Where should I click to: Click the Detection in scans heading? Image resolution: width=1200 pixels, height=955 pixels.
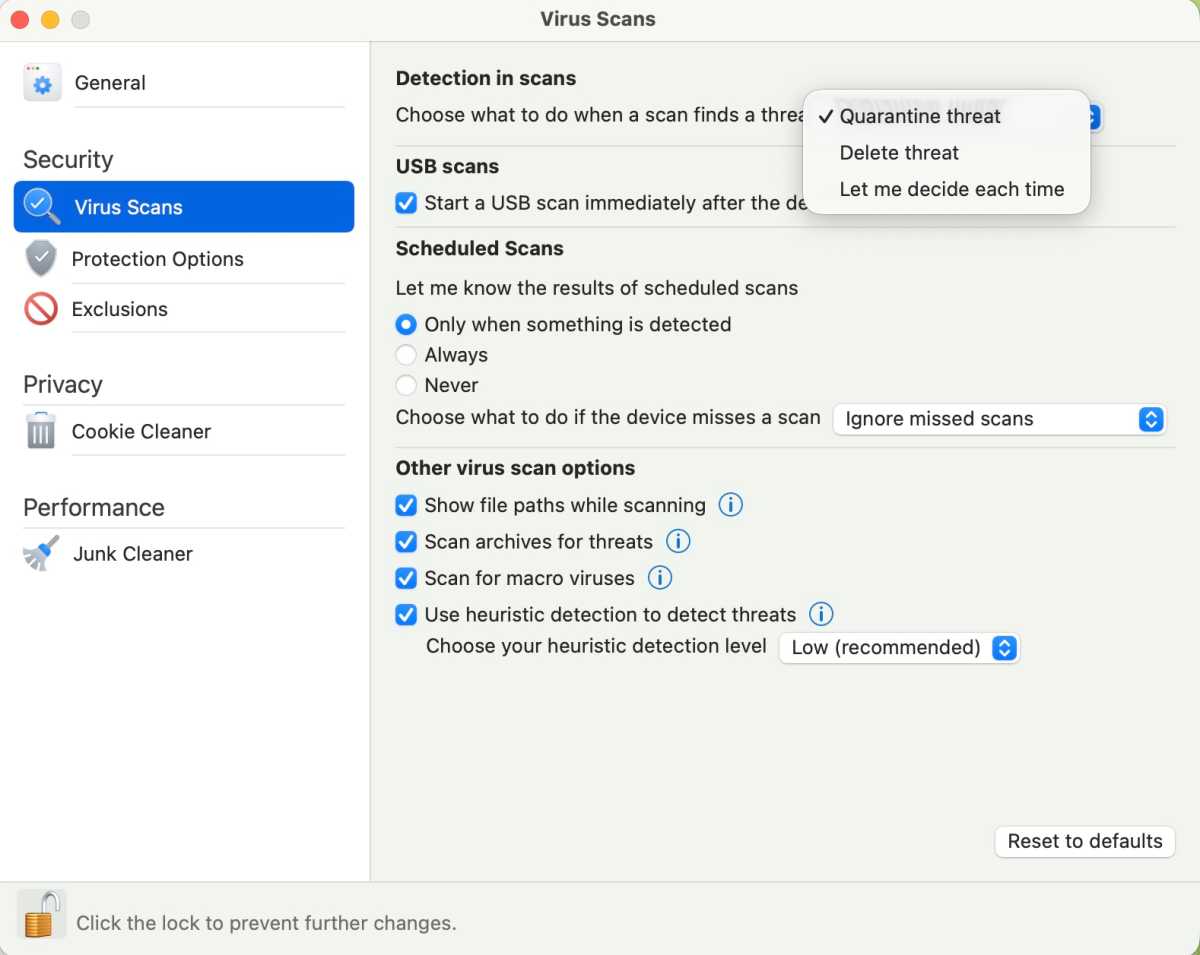486,78
